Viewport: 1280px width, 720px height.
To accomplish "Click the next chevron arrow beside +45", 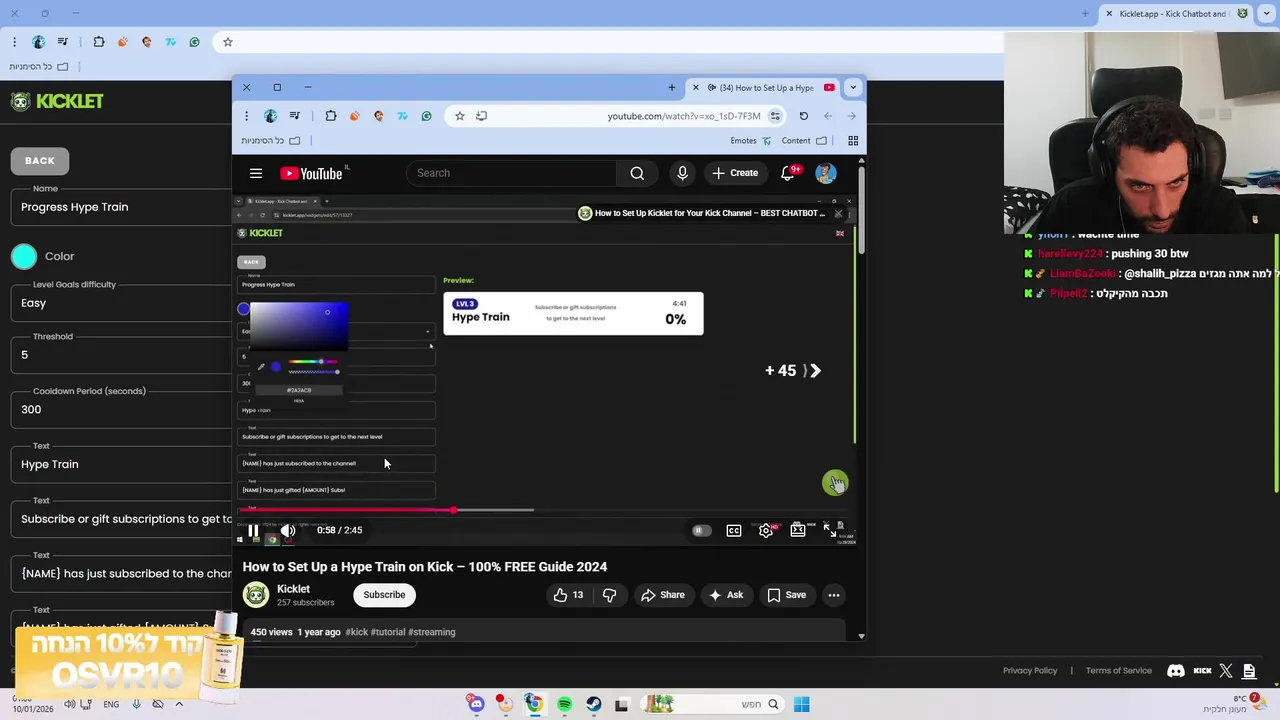I will pos(816,371).
